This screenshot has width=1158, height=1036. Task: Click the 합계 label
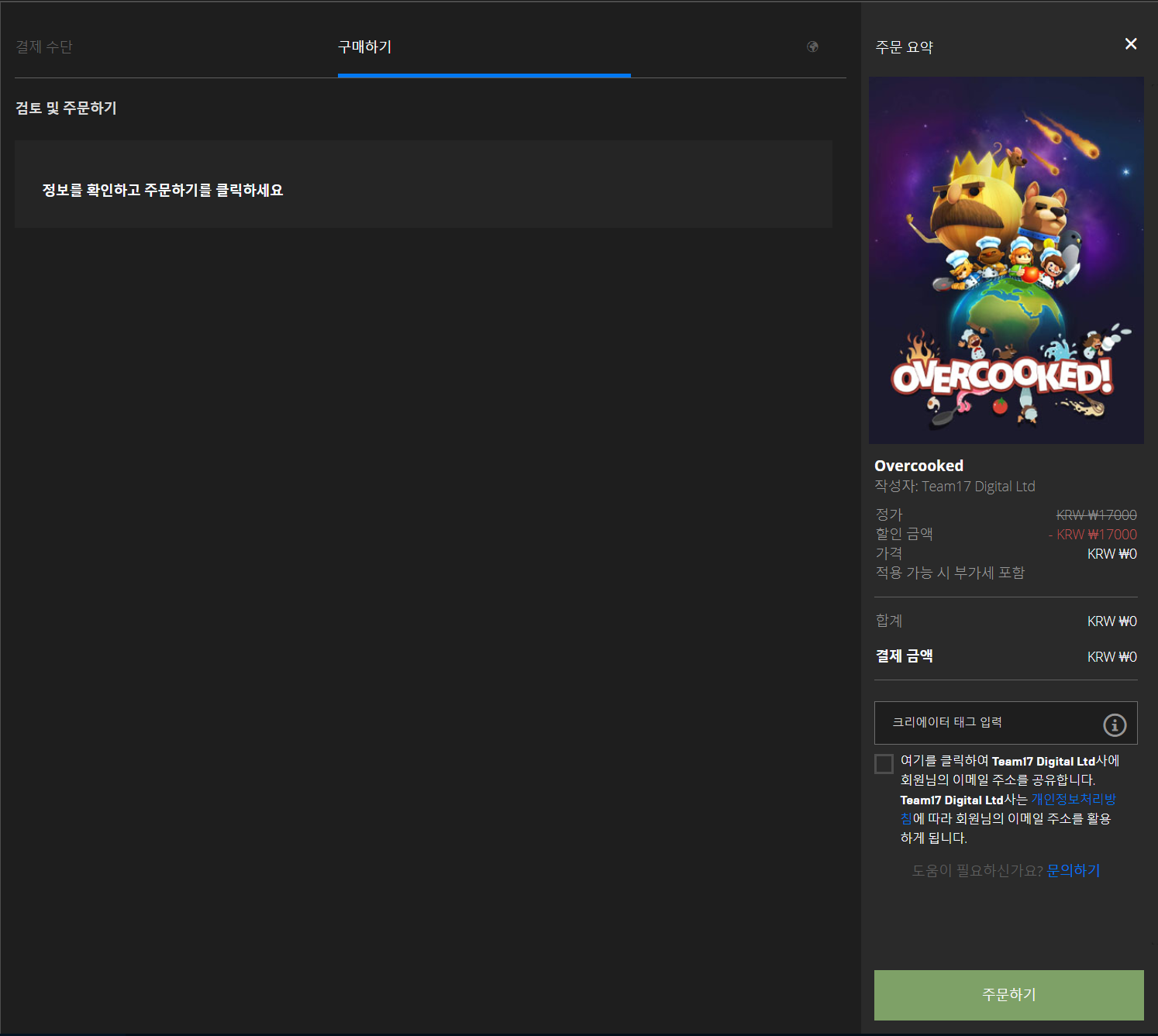(889, 621)
